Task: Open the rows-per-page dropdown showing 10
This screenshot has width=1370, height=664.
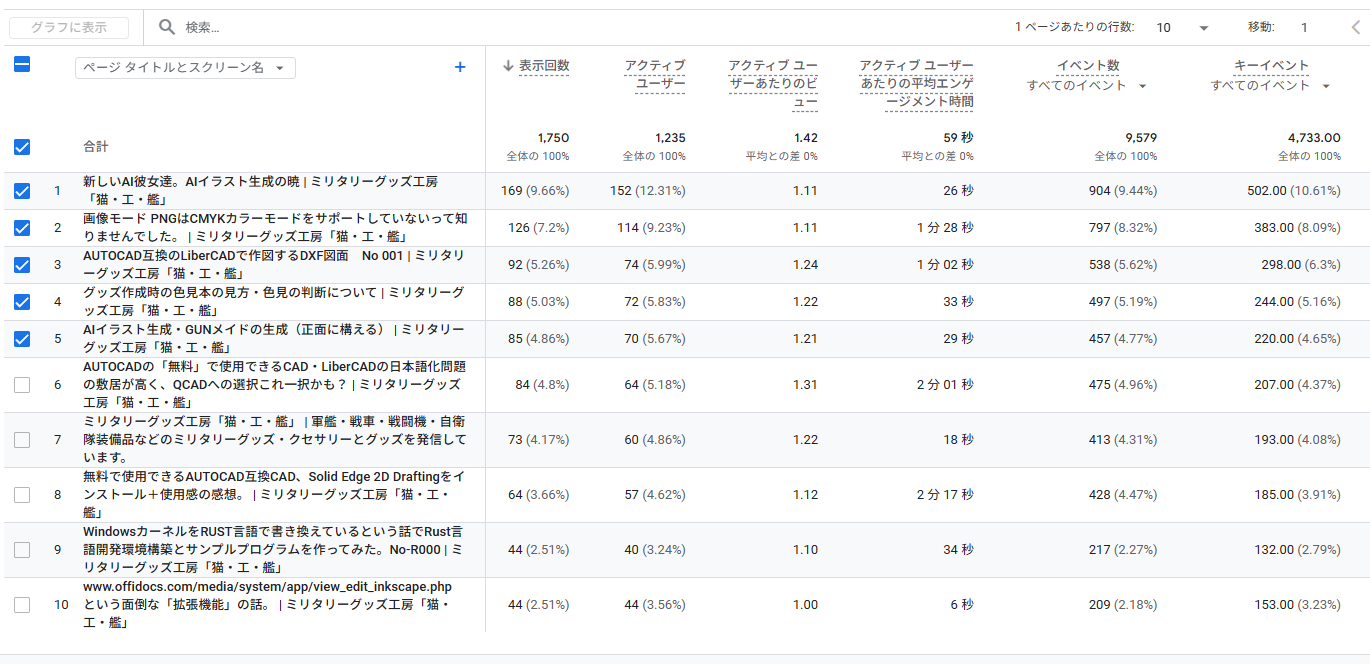Action: click(x=1183, y=28)
